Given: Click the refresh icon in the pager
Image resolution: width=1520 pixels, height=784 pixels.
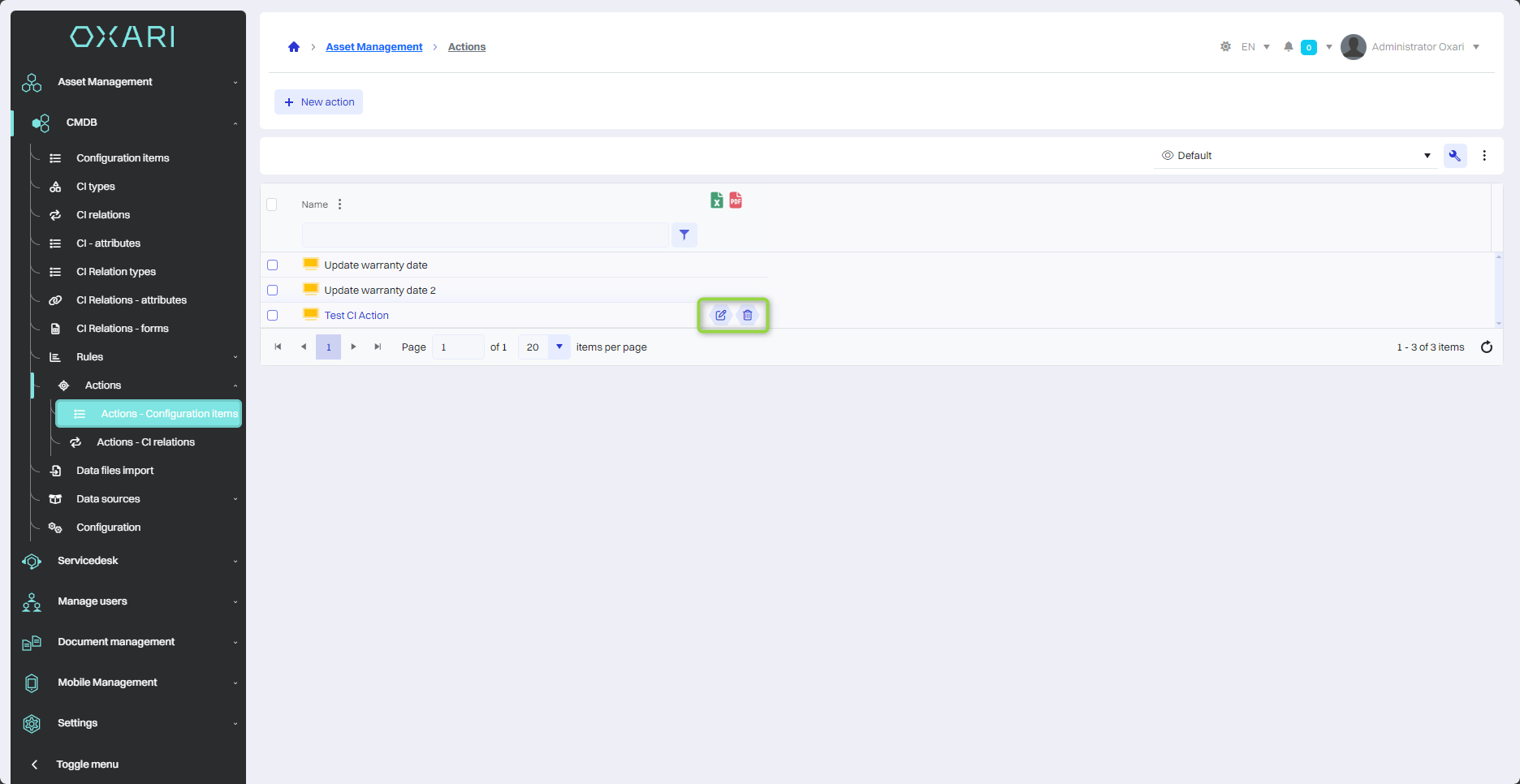Looking at the screenshot, I should 1487,347.
